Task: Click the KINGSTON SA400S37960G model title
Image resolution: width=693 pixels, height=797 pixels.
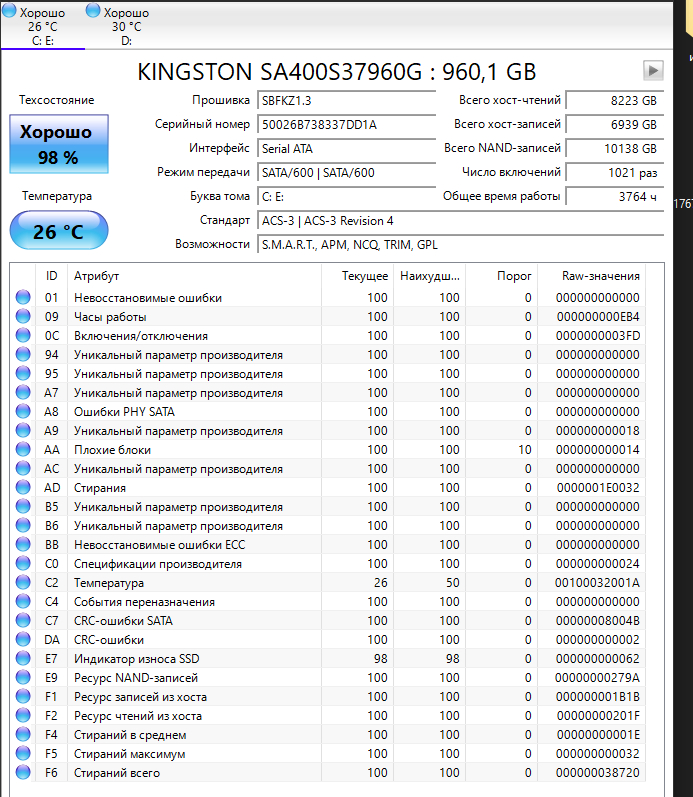Action: [x=337, y=72]
